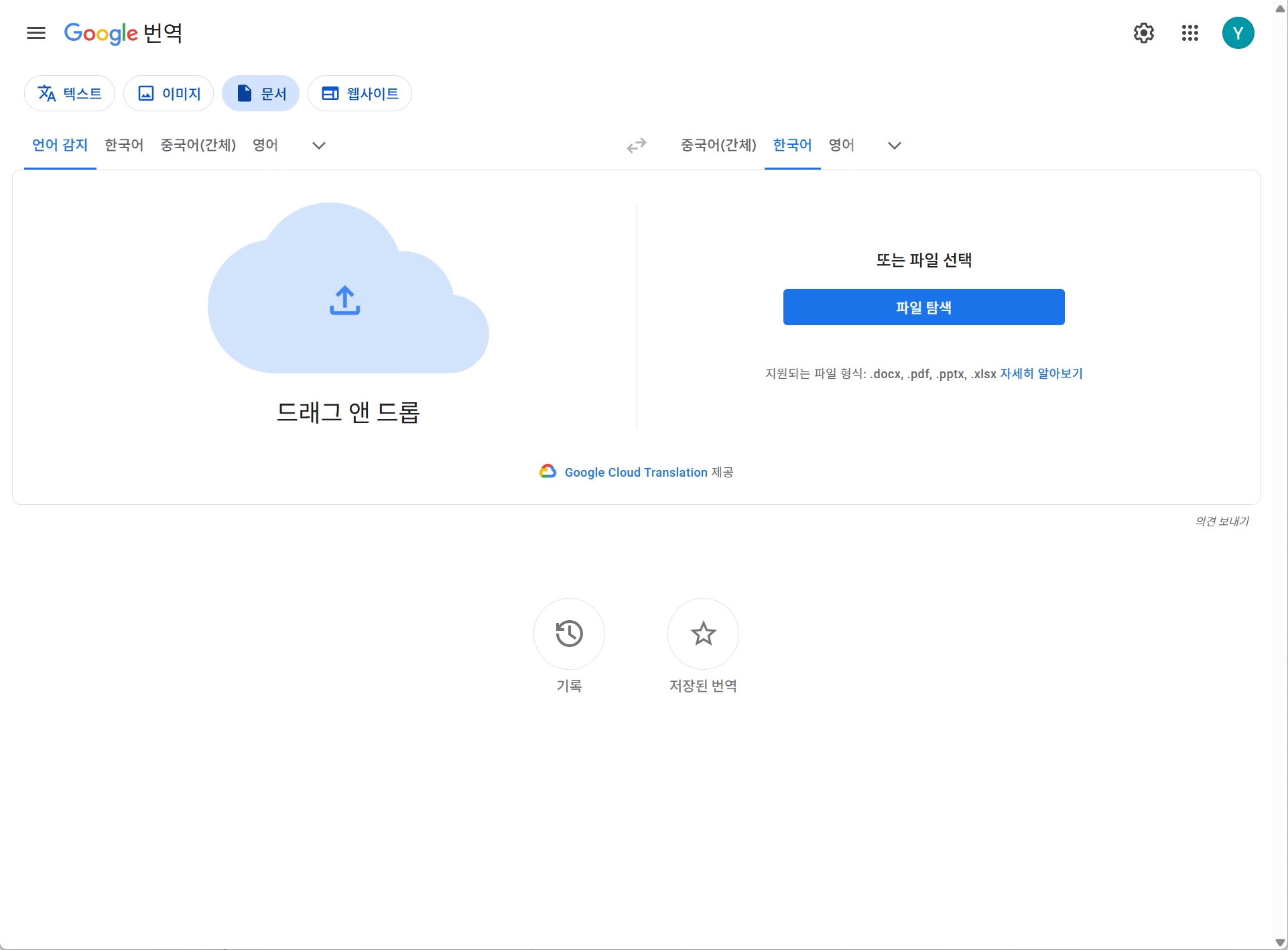Image resolution: width=1288 pixels, height=950 pixels.
Task: Choose 영어 as target language
Action: click(x=842, y=145)
